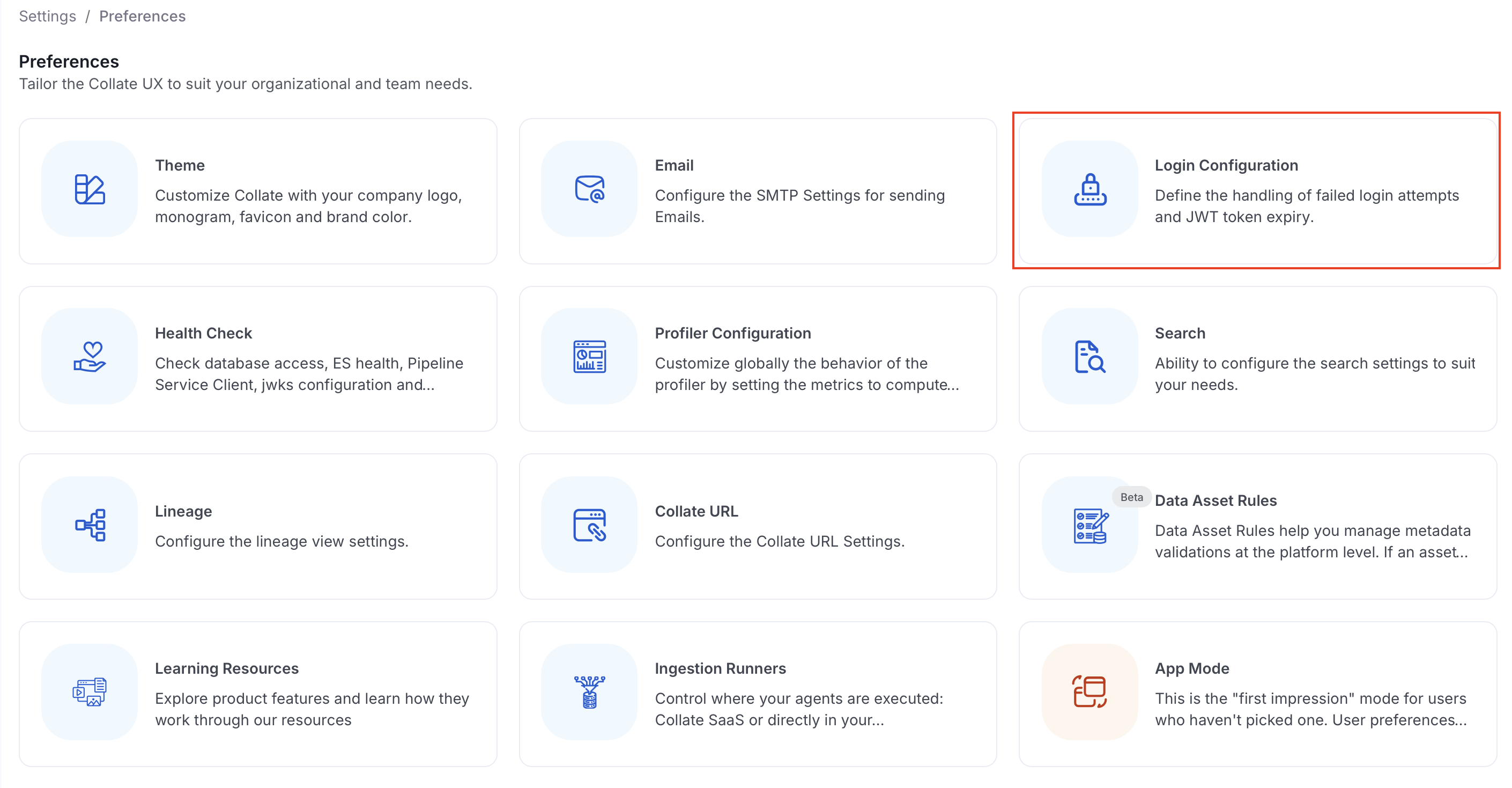Viewport: 1512px width, 788px height.
Task: Click 'Ability to configure the search settings' text
Action: (1315, 374)
